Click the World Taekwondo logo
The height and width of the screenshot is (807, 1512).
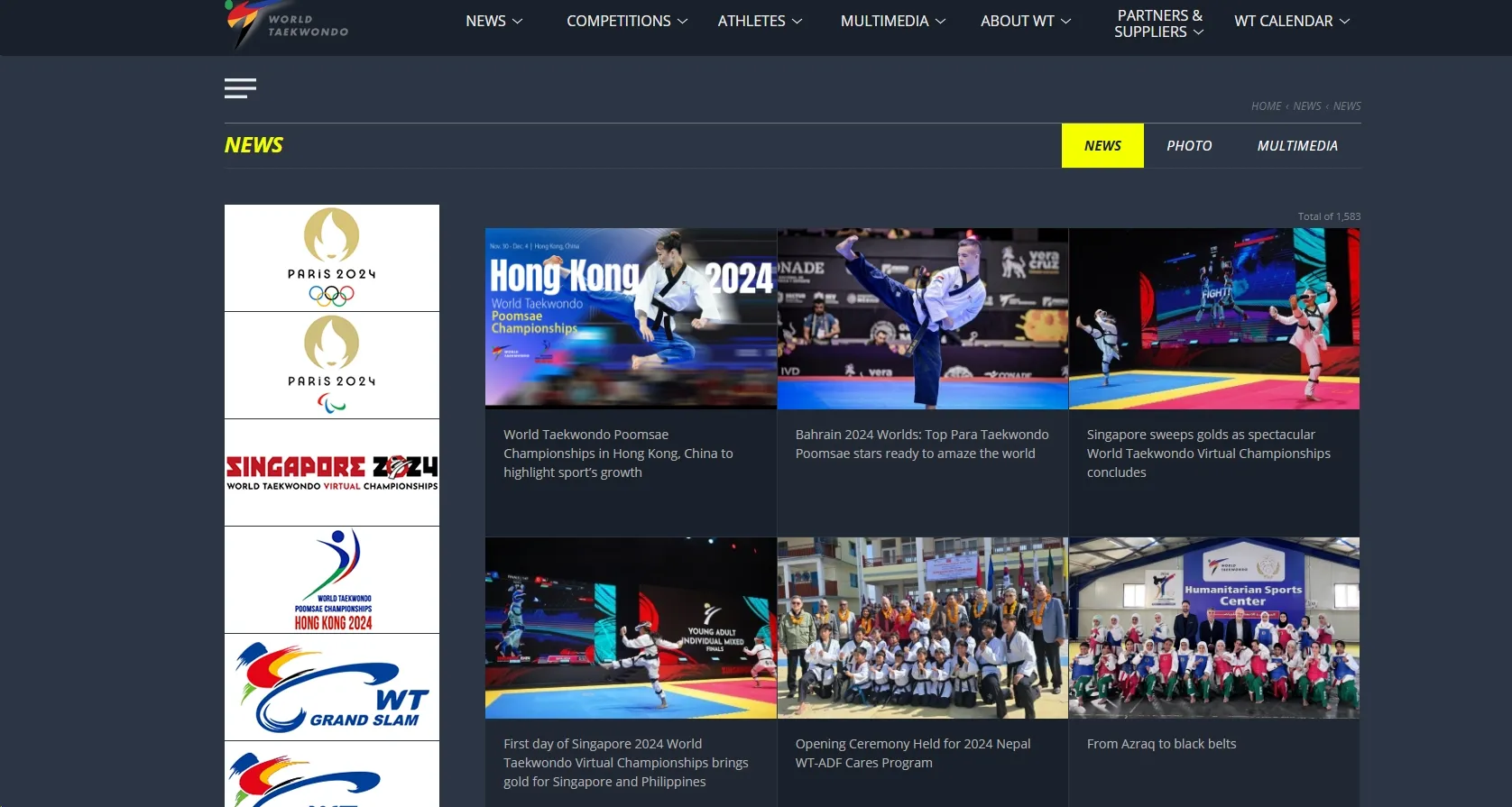coord(287,23)
